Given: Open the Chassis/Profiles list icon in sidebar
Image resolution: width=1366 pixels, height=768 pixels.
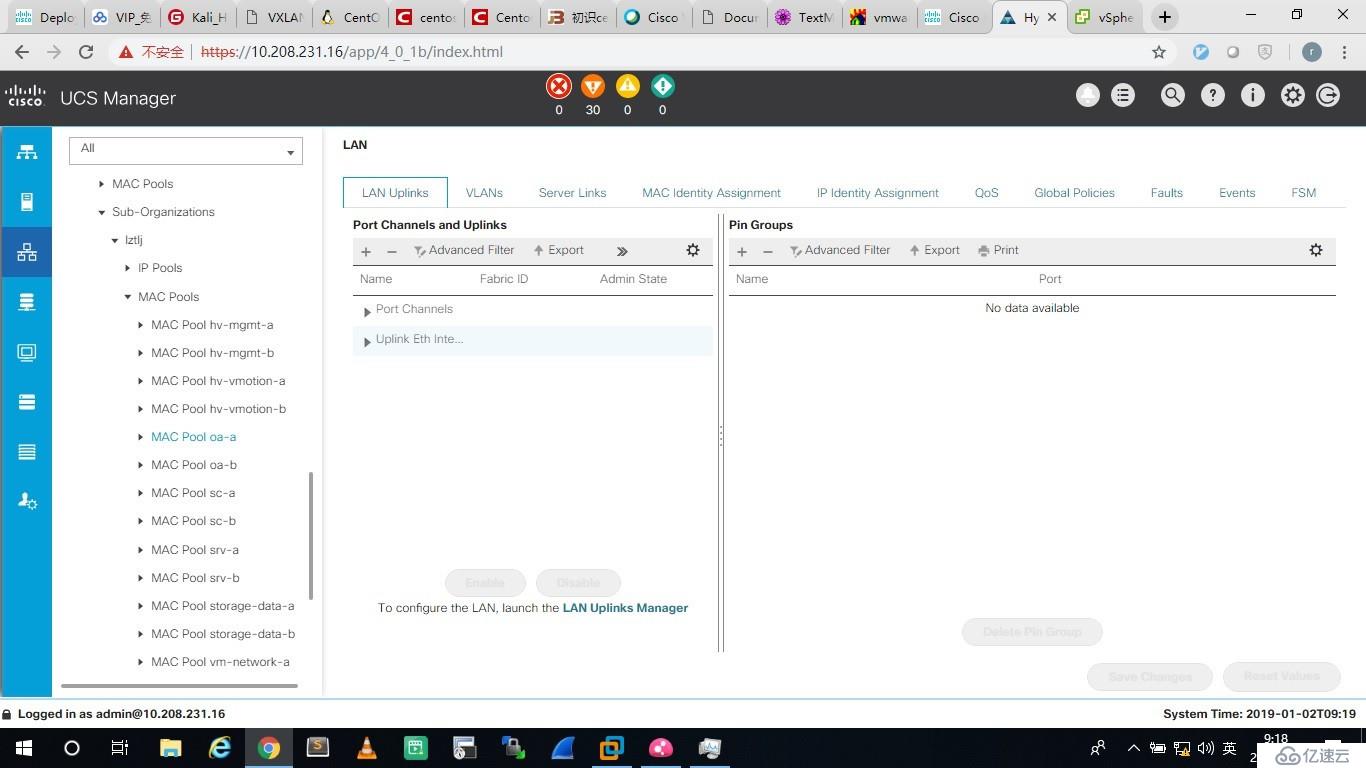Looking at the screenshot, I should (26, 452).
